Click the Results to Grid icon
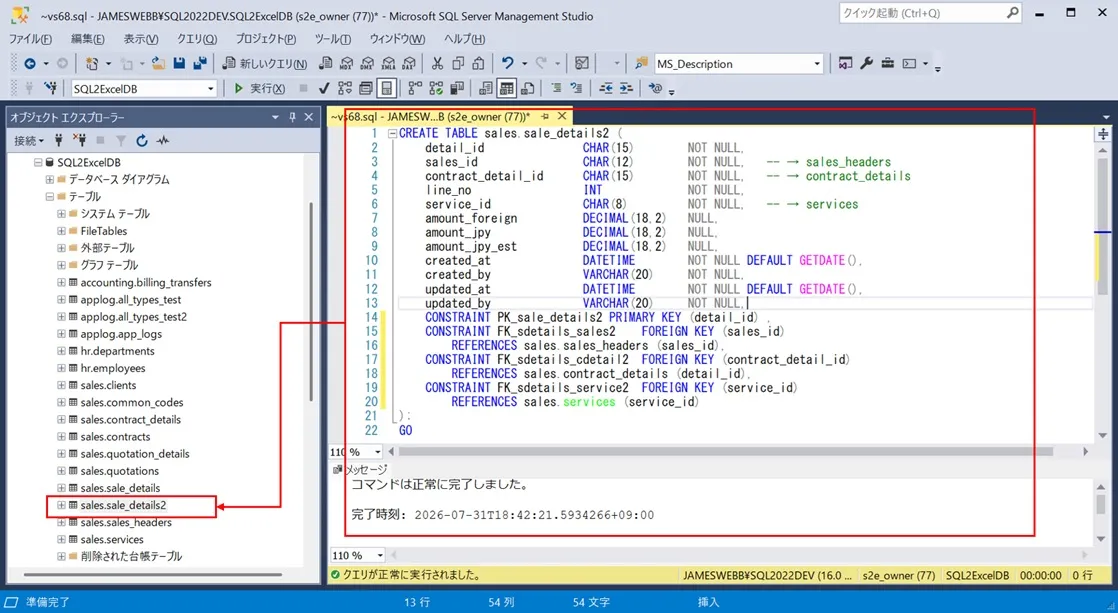The image size is (1118, 613). click(506, 88)
